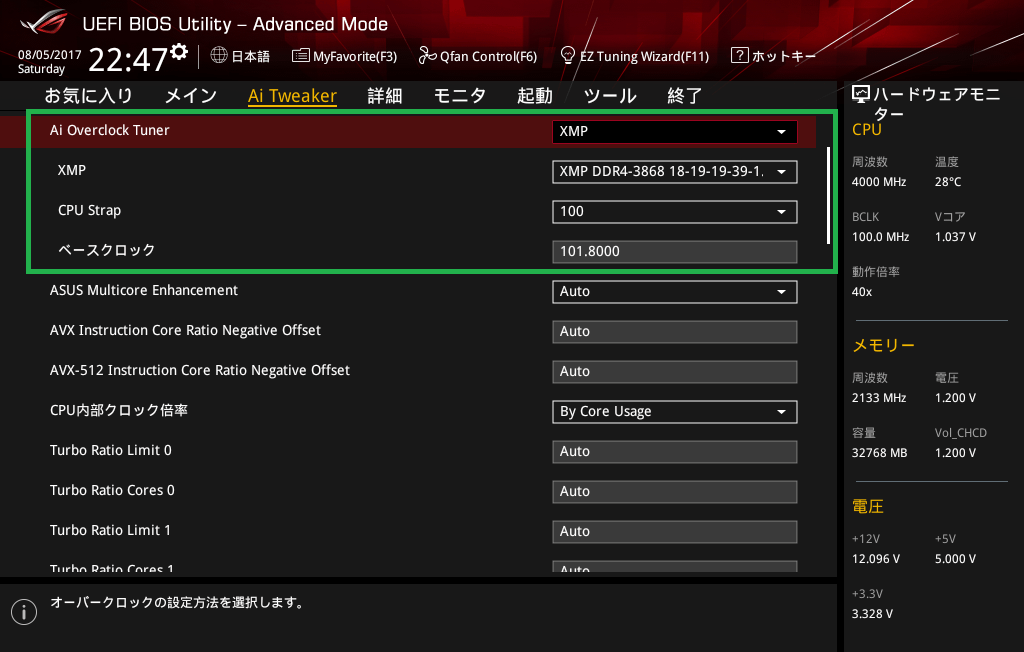Open date and time settings gear
The height and width of the screenshot is (652, 1024).
(179, 51)
